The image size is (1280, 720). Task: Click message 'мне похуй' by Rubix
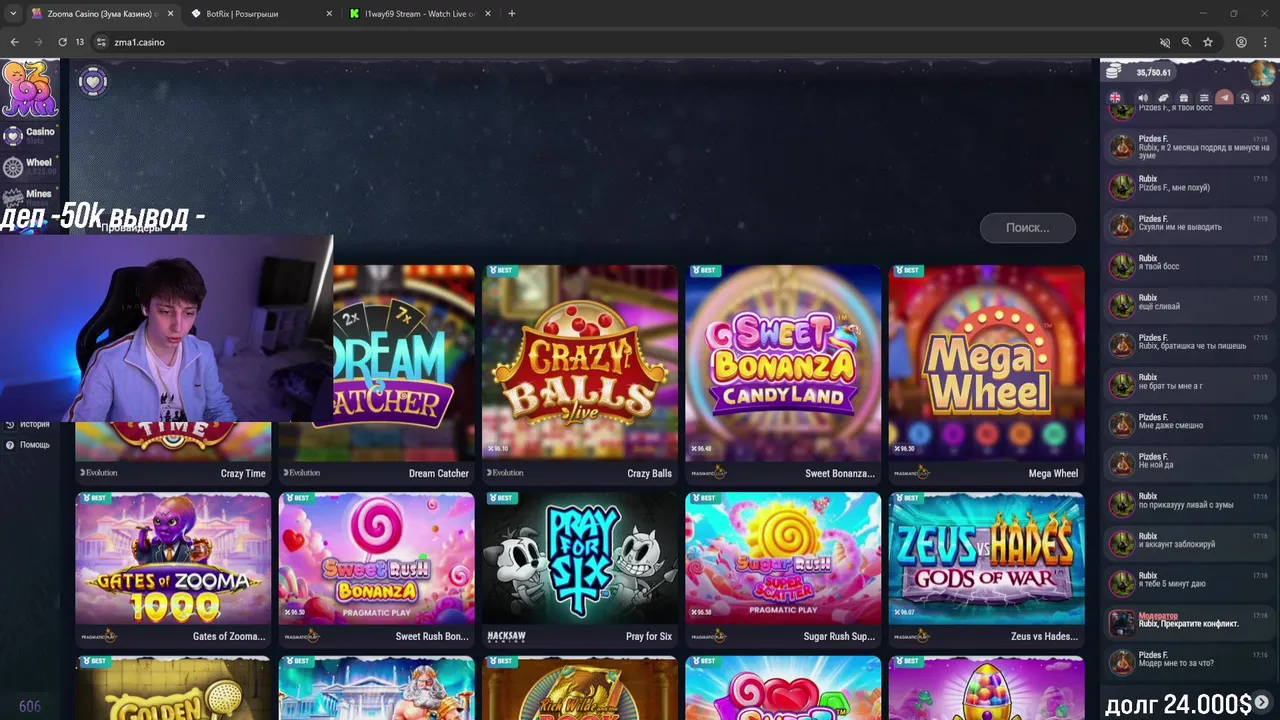(1189, 187)
